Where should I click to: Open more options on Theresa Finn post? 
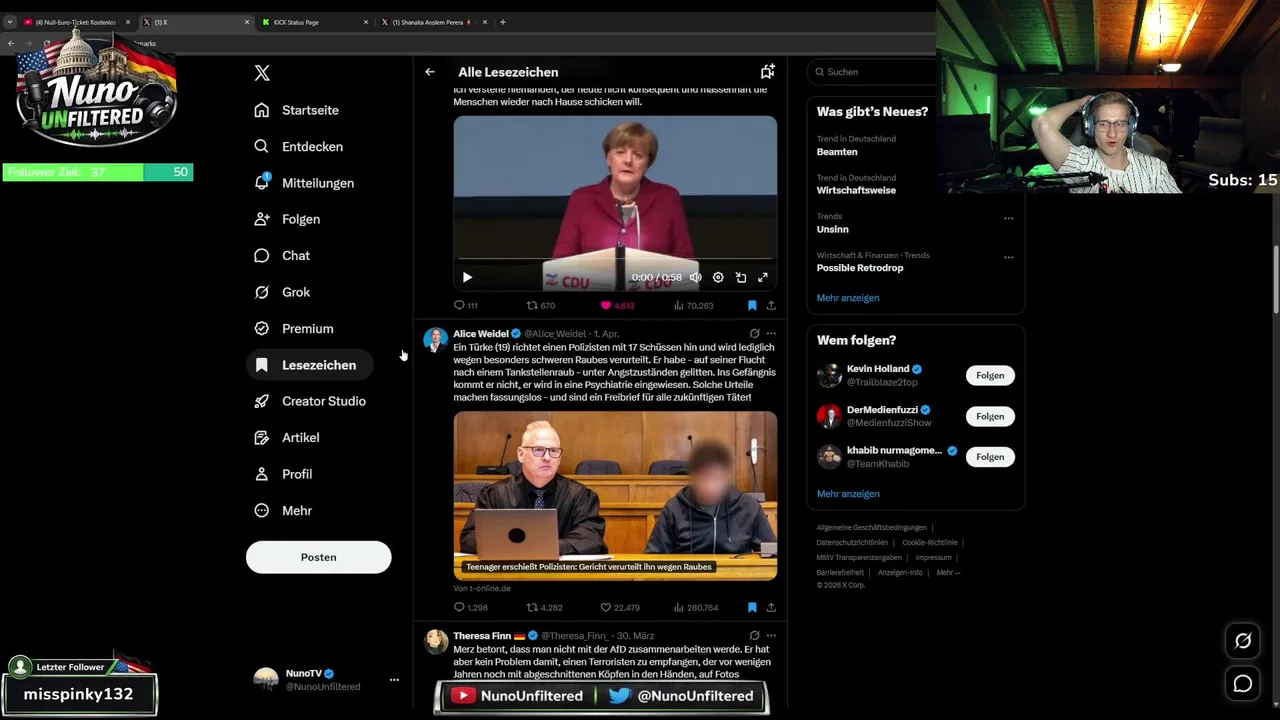click(x=771, y=635)
